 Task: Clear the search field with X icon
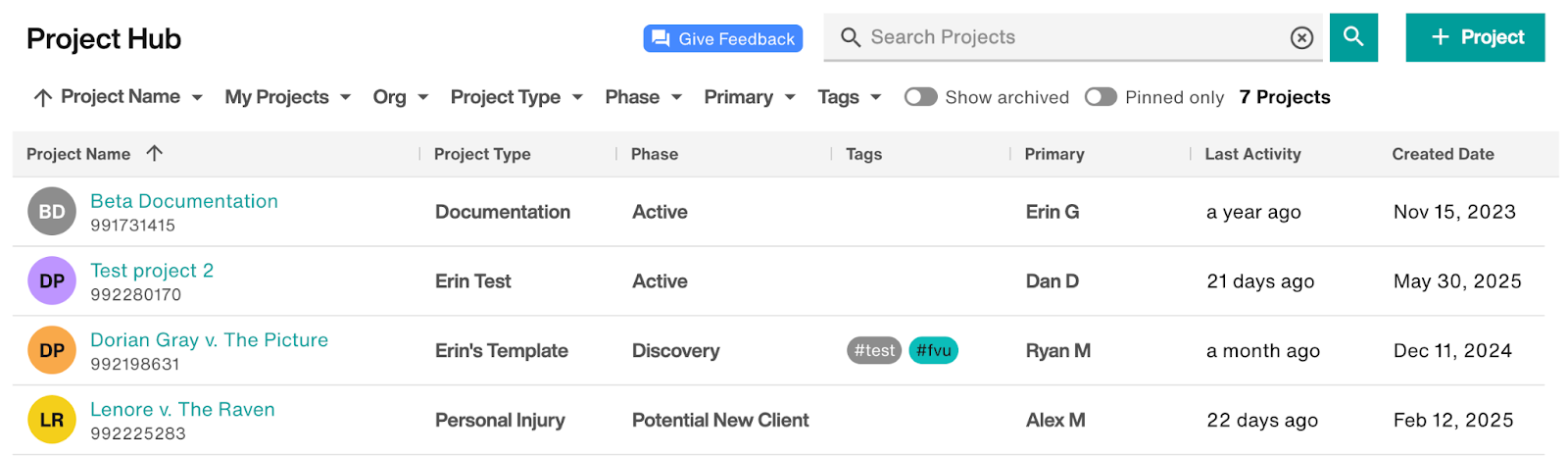coord(1301,37)
